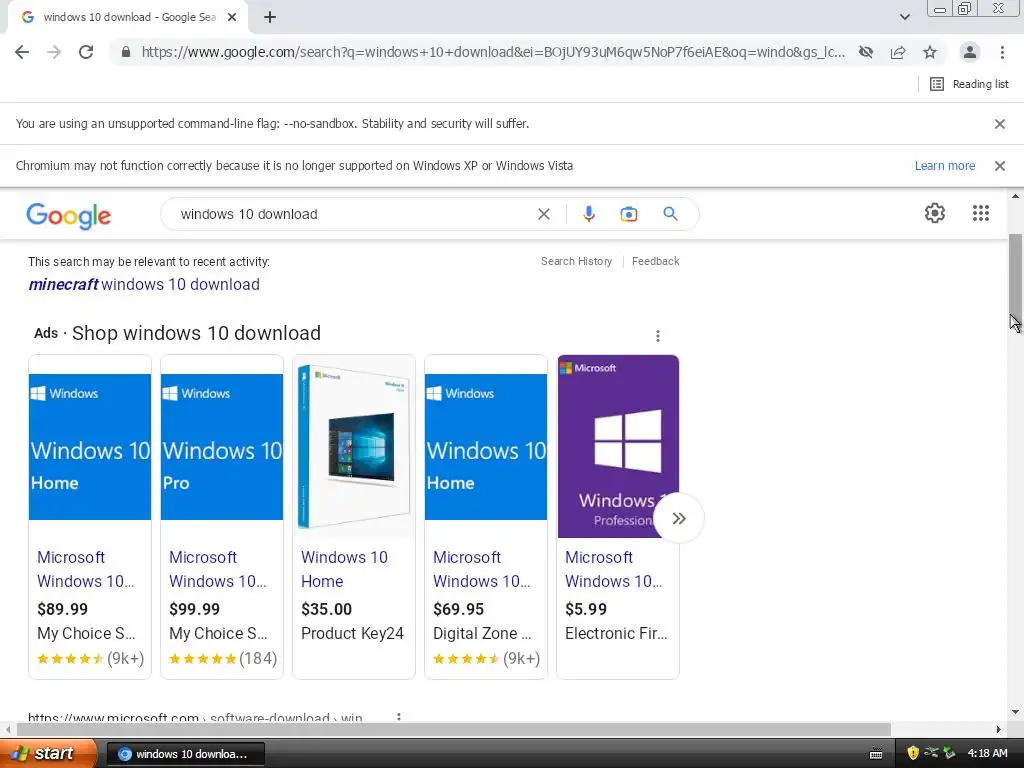The image size is (1024, 768).
Task: Select the Chromium taskbar button
Action: click(185, 754)
